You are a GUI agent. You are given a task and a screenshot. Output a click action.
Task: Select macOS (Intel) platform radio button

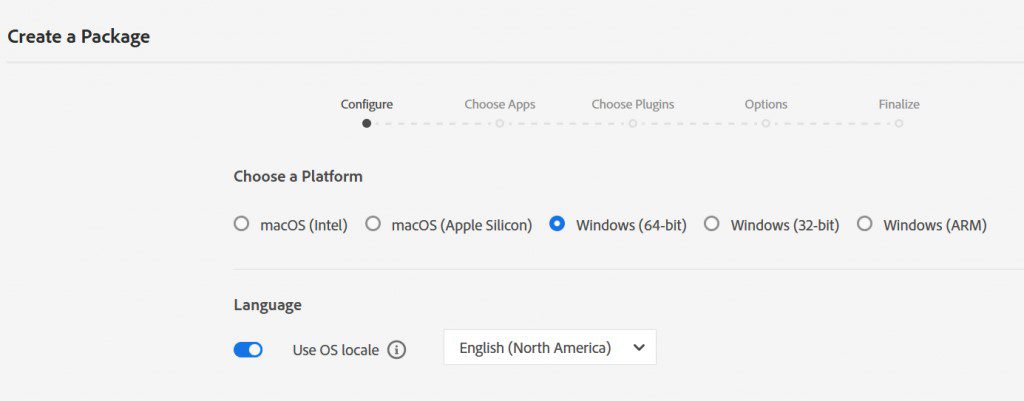click(x=241, y=224)
